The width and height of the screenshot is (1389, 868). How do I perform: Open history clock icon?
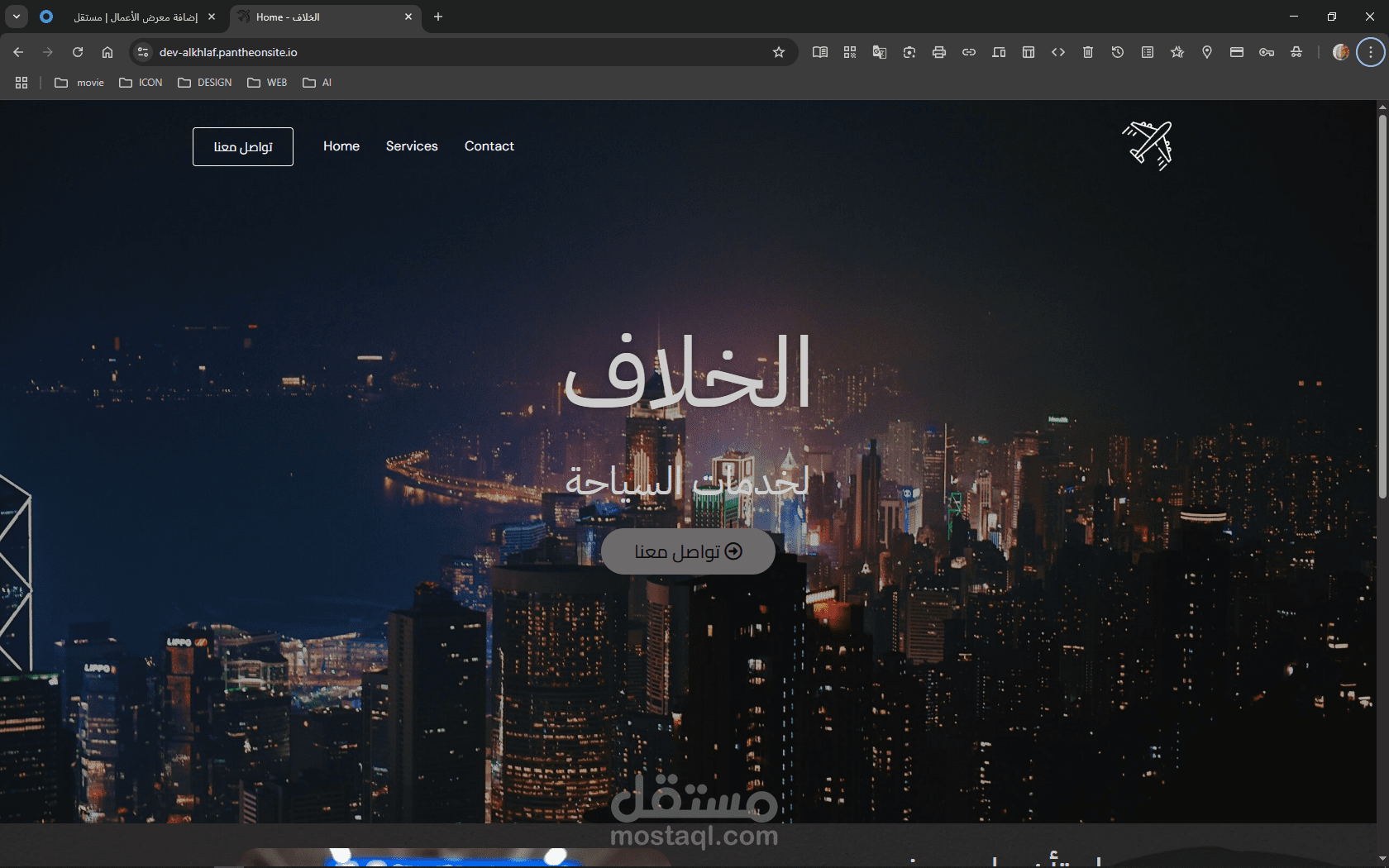coord(1118,52)
